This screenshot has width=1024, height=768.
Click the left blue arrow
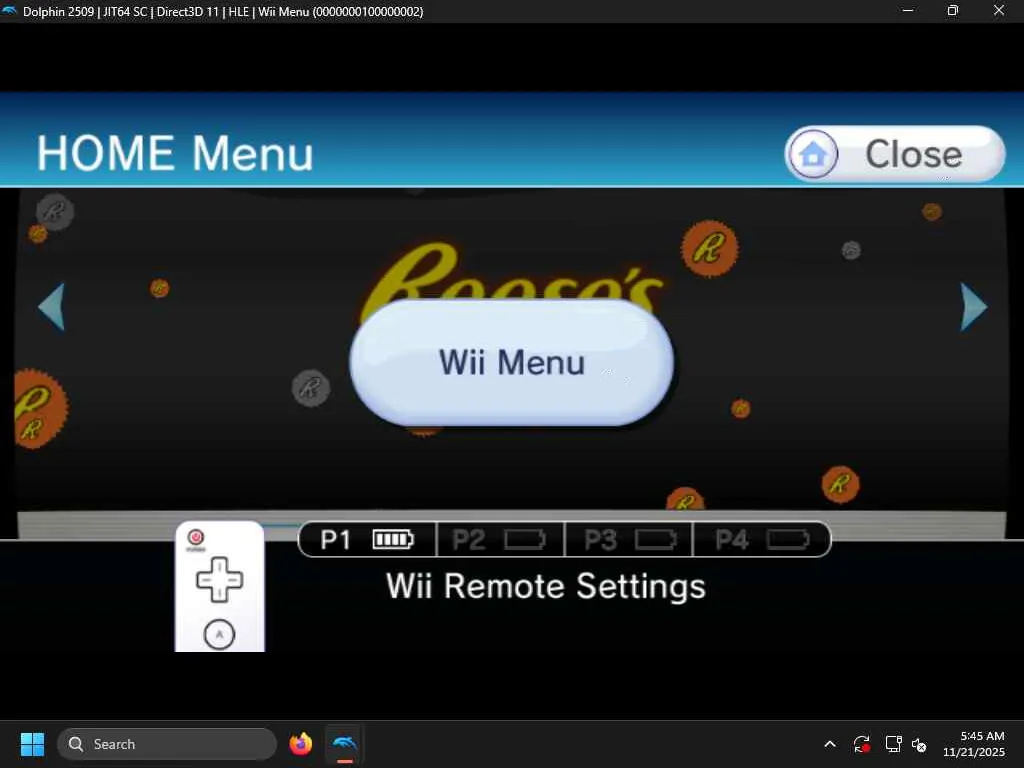[52, 306]
